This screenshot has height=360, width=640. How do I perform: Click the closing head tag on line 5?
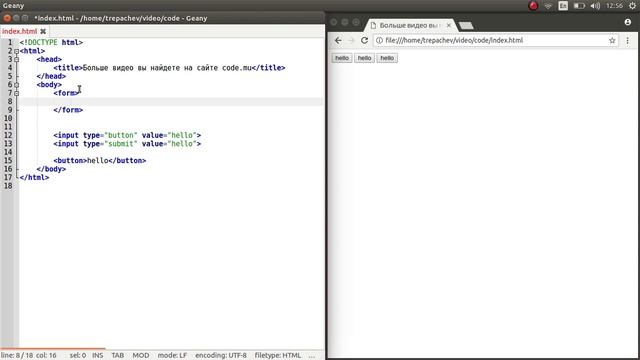(x=51, y=76)
